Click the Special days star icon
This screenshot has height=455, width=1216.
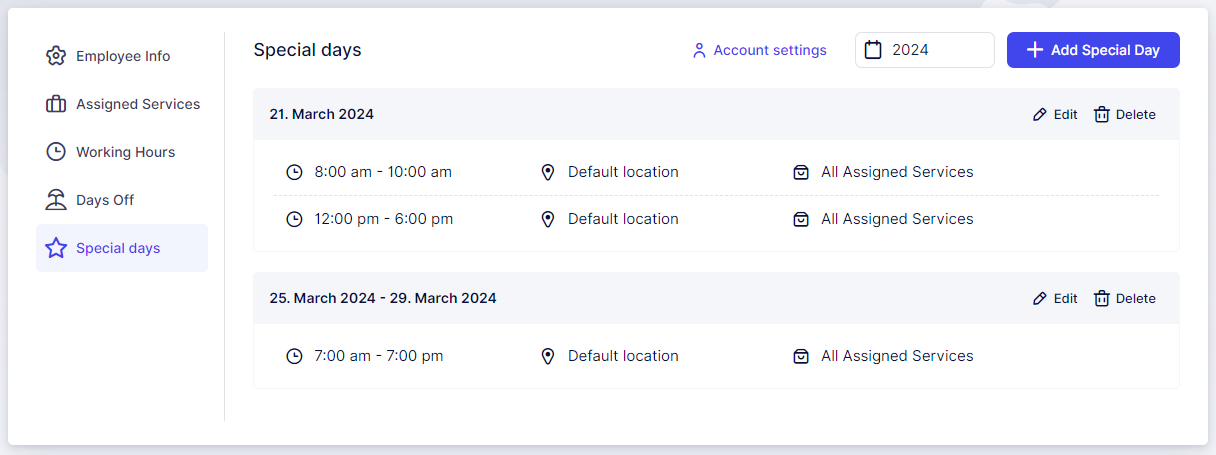(56, 248)
